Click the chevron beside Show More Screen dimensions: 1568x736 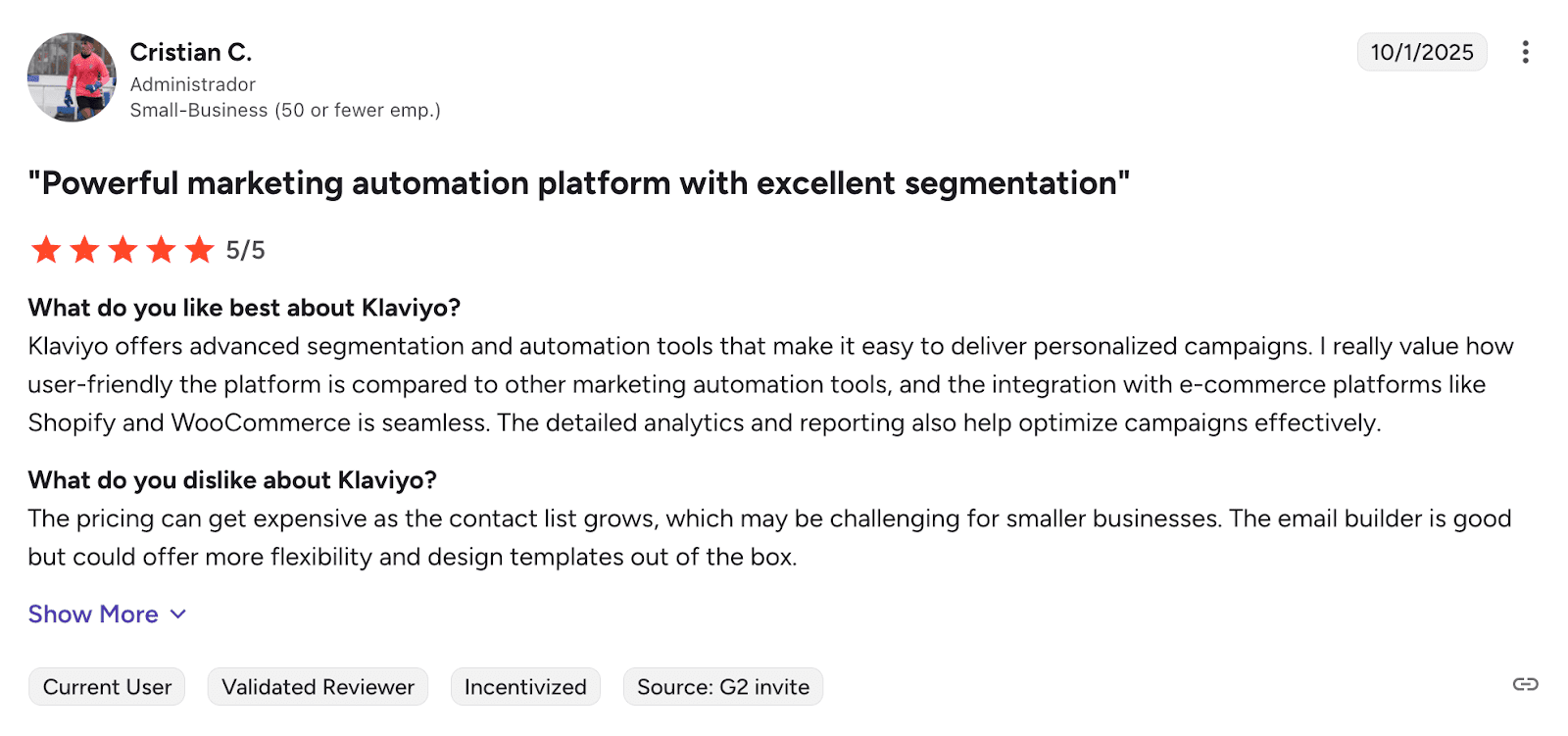coord(178,614)
